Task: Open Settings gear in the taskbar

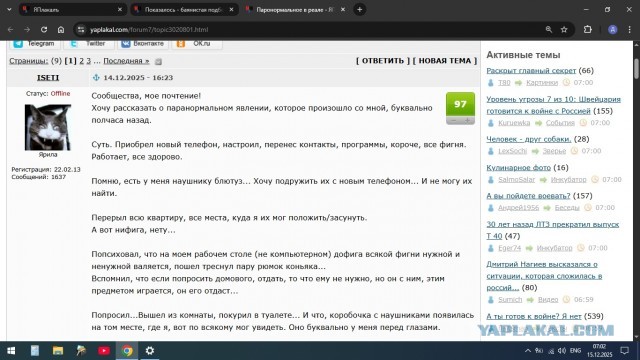Action: coord(150,351)
